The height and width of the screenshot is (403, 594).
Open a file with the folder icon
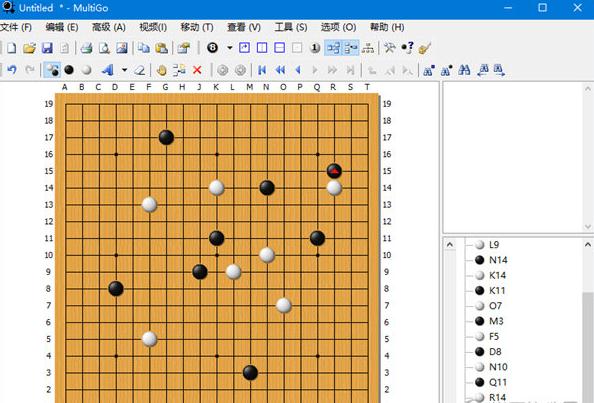click(29, 48)
